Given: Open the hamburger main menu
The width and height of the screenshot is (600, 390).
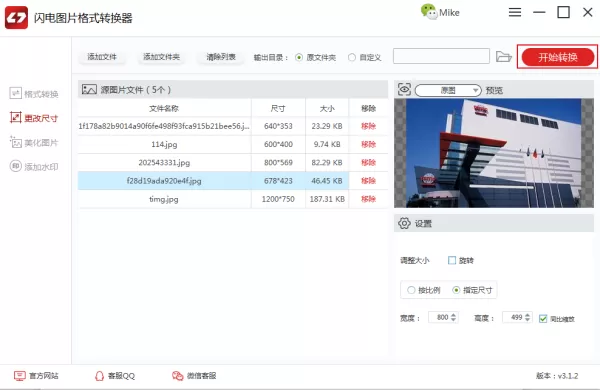Looking at the screenshot, I should [515, 12].
